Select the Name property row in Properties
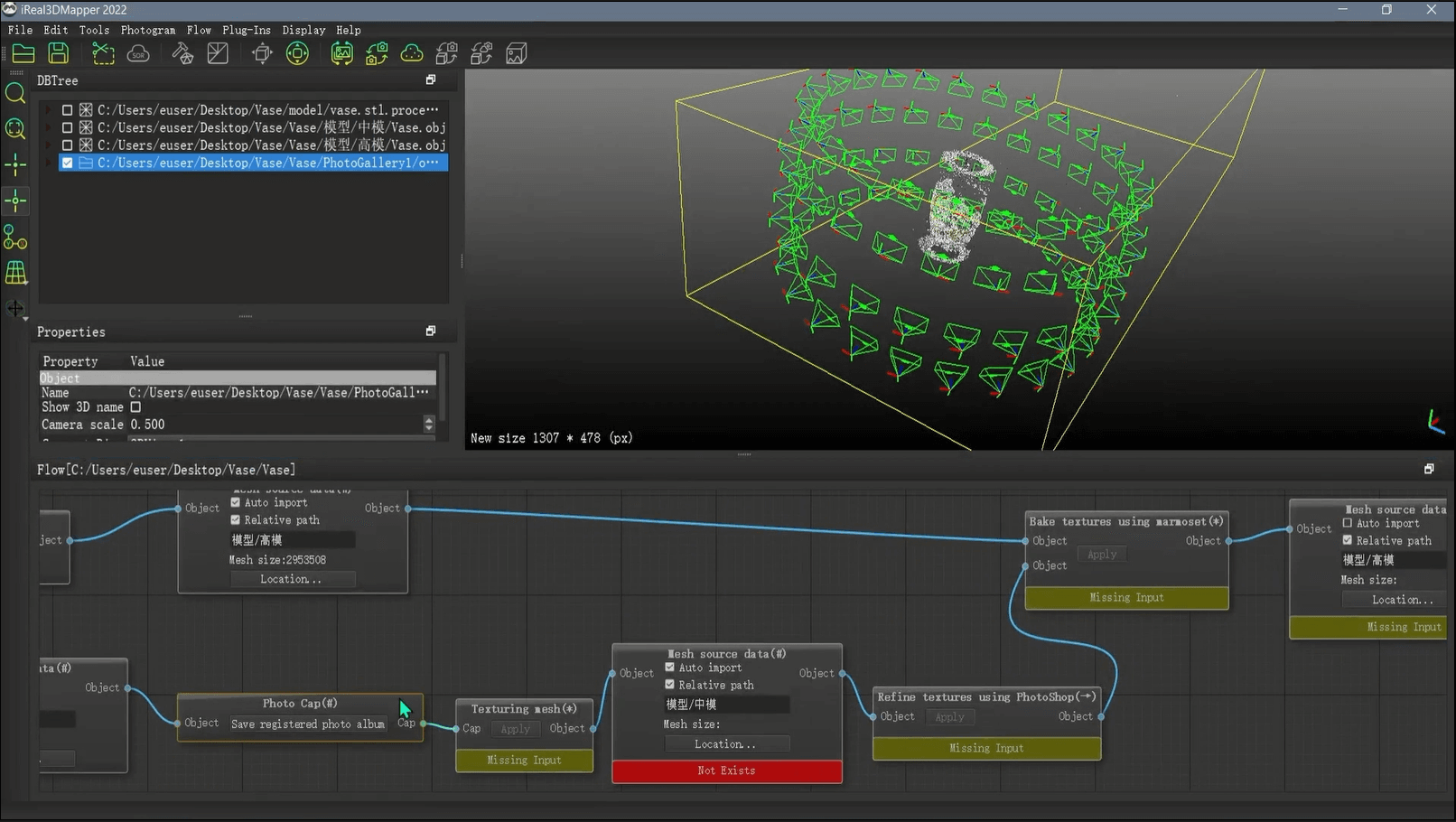This screenshot has height=822, width=1456. [x=238, y=392]
